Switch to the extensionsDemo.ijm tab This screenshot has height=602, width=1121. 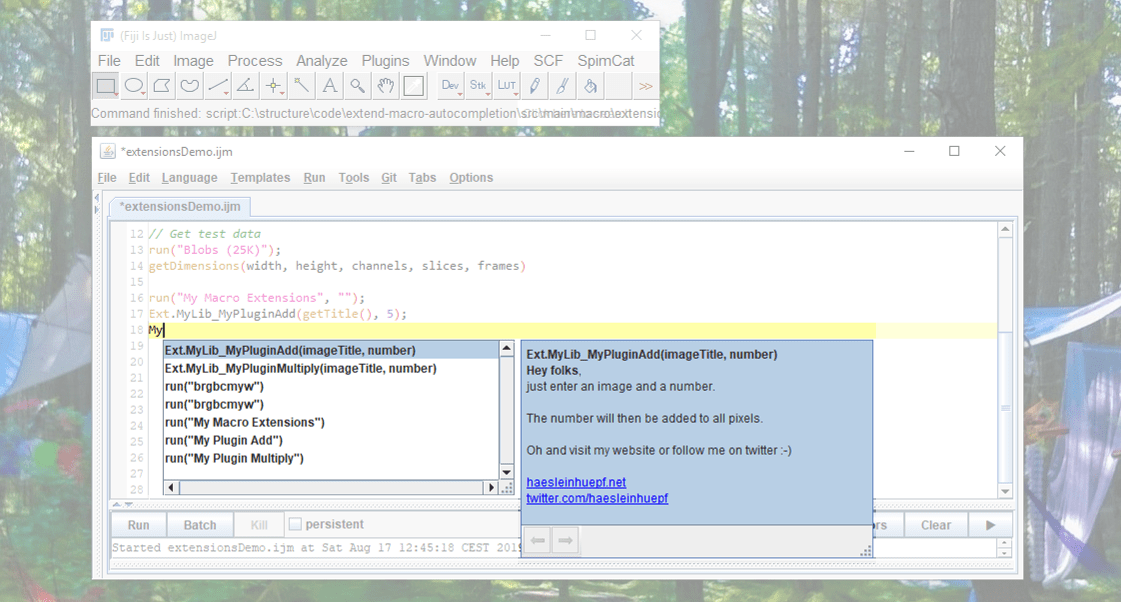(x=180, y=206)
